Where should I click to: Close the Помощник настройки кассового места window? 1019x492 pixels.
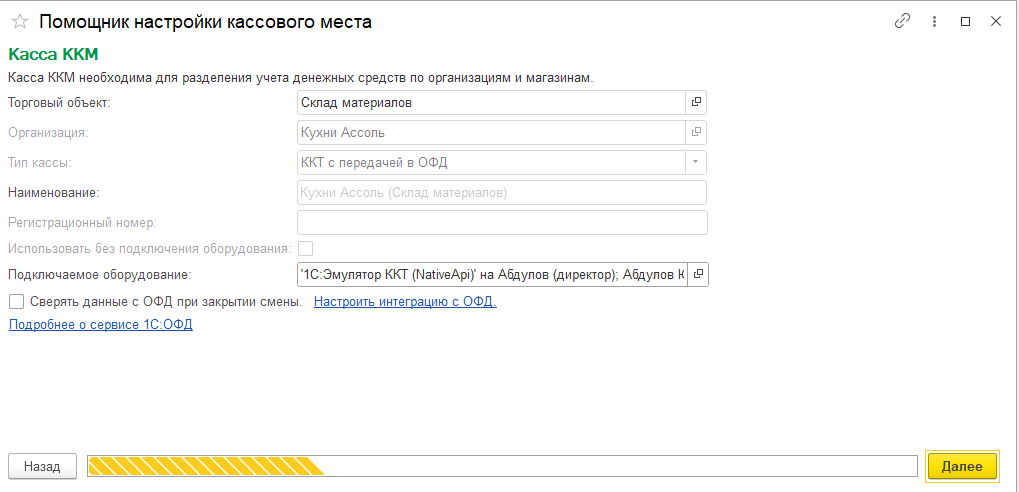(996, 21)
